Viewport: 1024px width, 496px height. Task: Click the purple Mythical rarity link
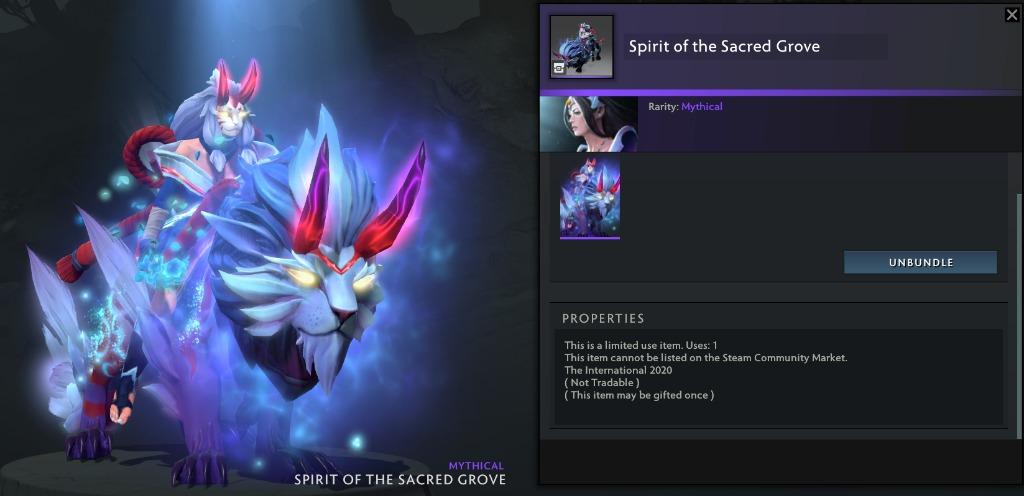[x=702, y=106]
